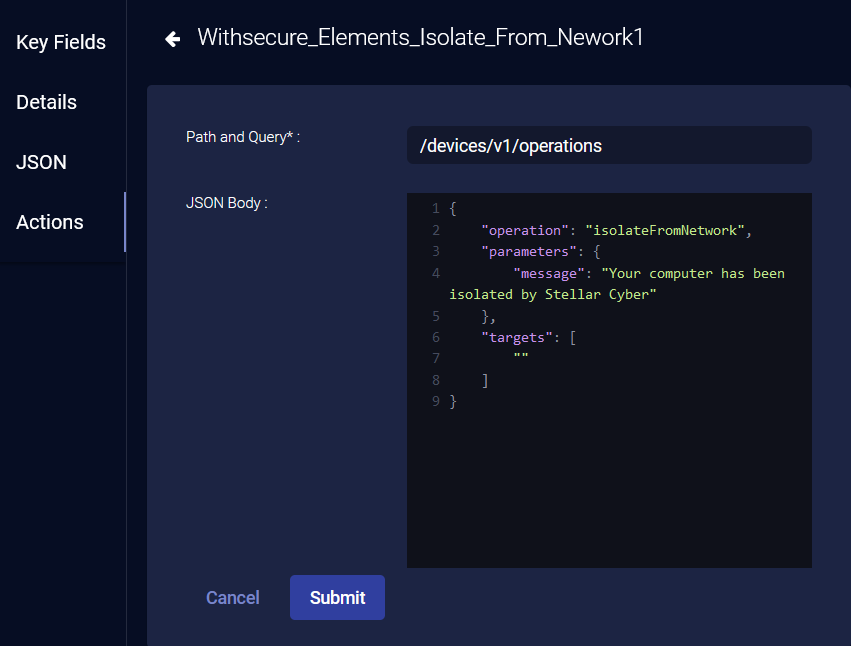This screenshot has width=851, height=646.
Task: Click line number 9 in editor gutter
Action: [436, 401]
